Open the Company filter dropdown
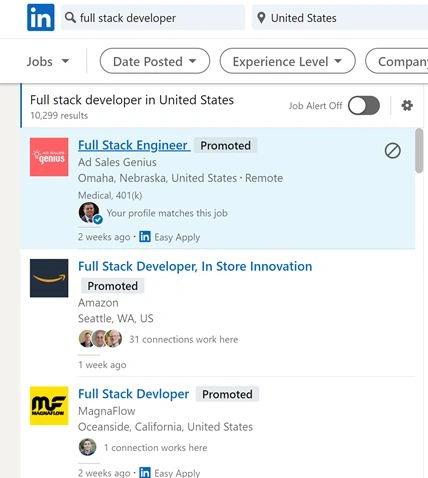Screen dimensions: 428x478 pyautogui.click(x=397, y=61)
